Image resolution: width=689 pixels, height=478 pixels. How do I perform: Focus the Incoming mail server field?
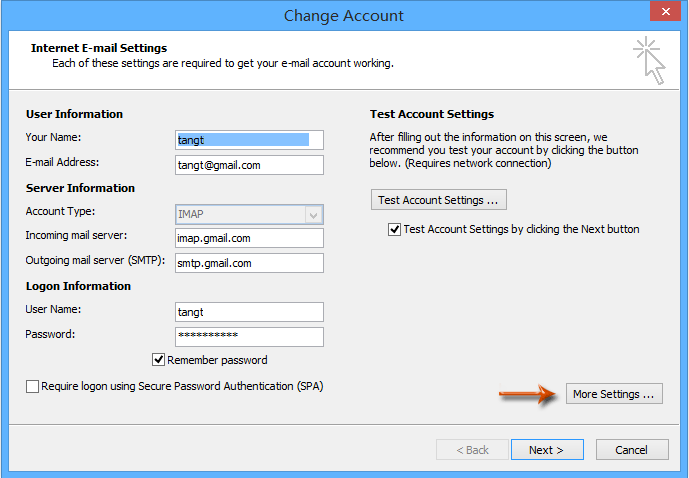[248, 238]
